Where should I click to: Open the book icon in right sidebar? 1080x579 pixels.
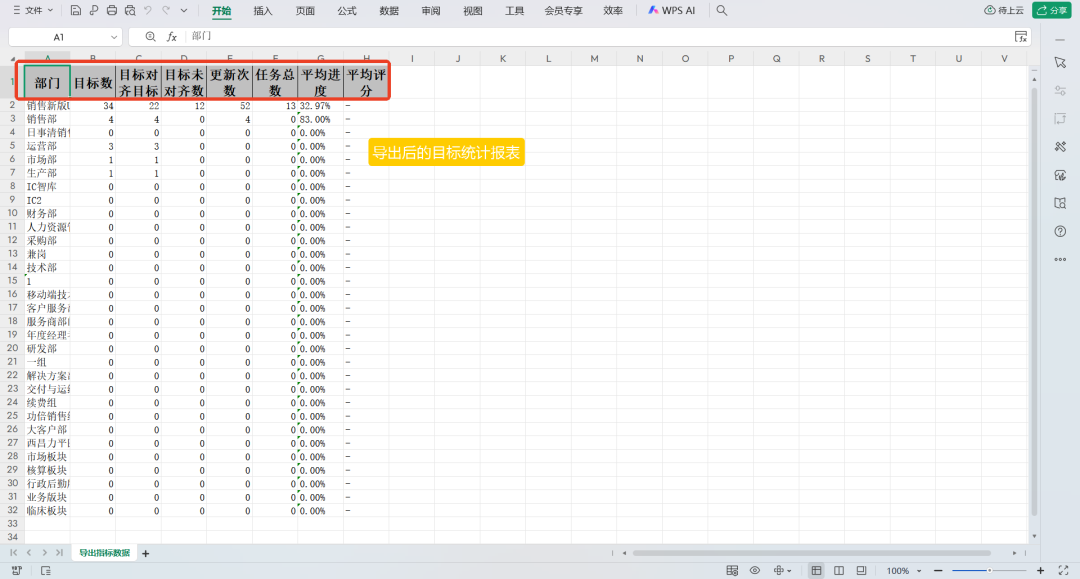click(x=1060, y=203)
